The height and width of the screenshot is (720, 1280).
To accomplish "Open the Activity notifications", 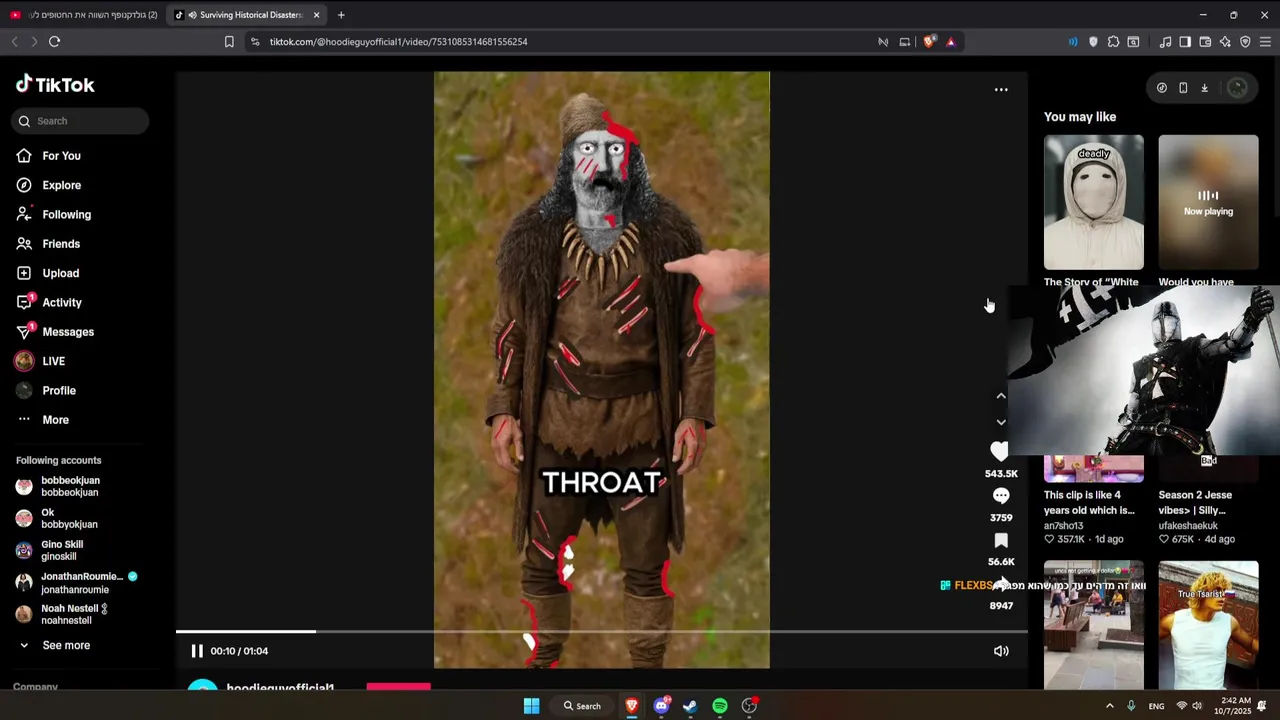I will [x=61, y=302].
